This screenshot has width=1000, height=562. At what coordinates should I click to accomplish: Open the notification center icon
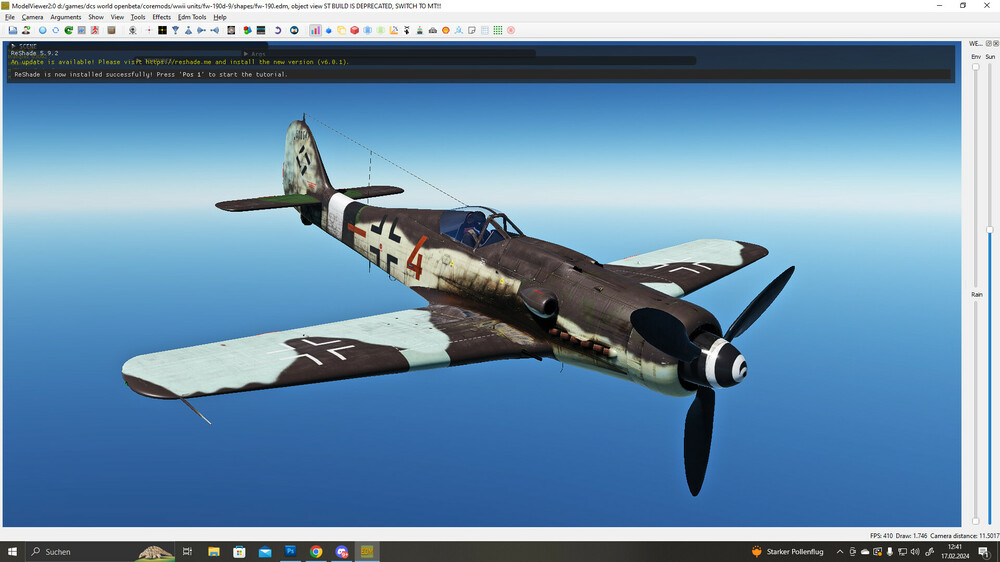pos(985,552)
